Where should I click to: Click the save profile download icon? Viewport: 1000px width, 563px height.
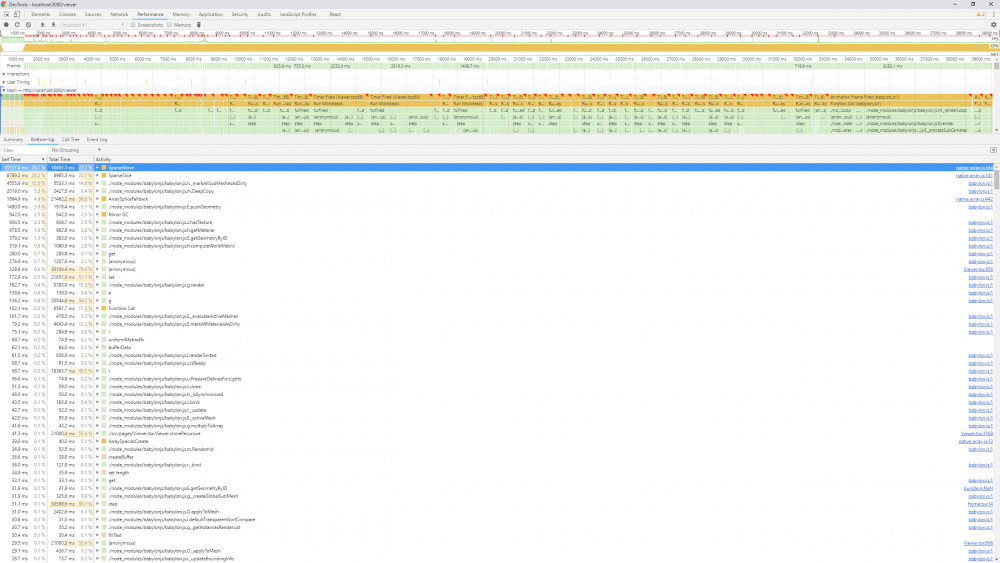53,24
